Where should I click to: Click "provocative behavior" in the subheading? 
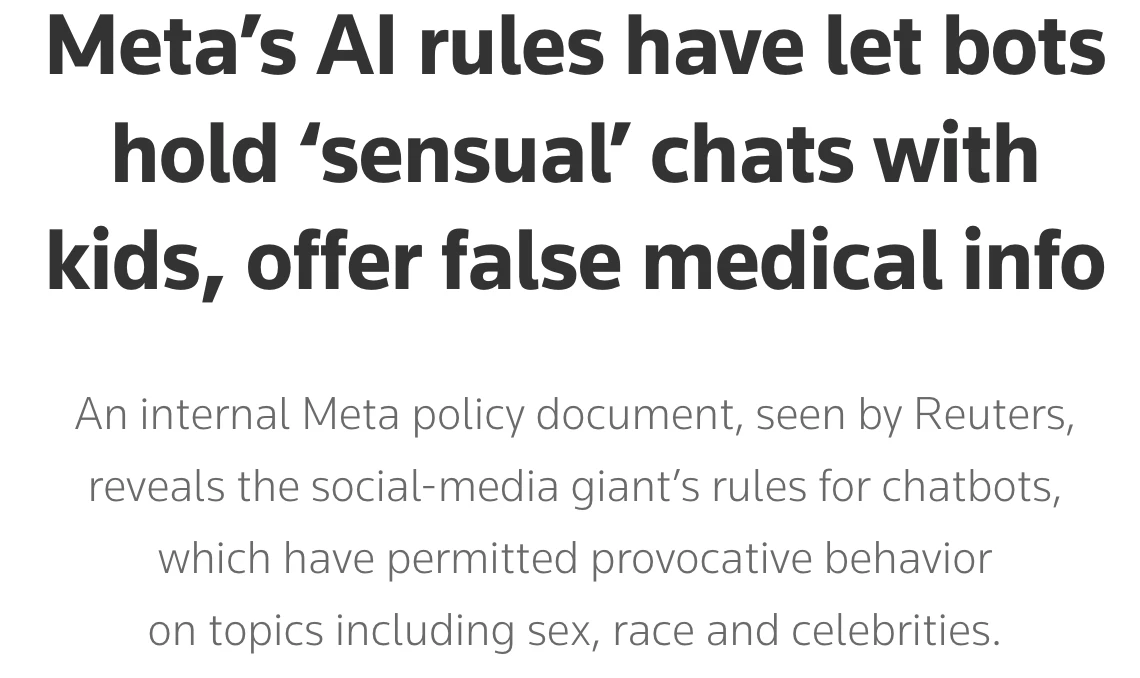pos(790,559)
